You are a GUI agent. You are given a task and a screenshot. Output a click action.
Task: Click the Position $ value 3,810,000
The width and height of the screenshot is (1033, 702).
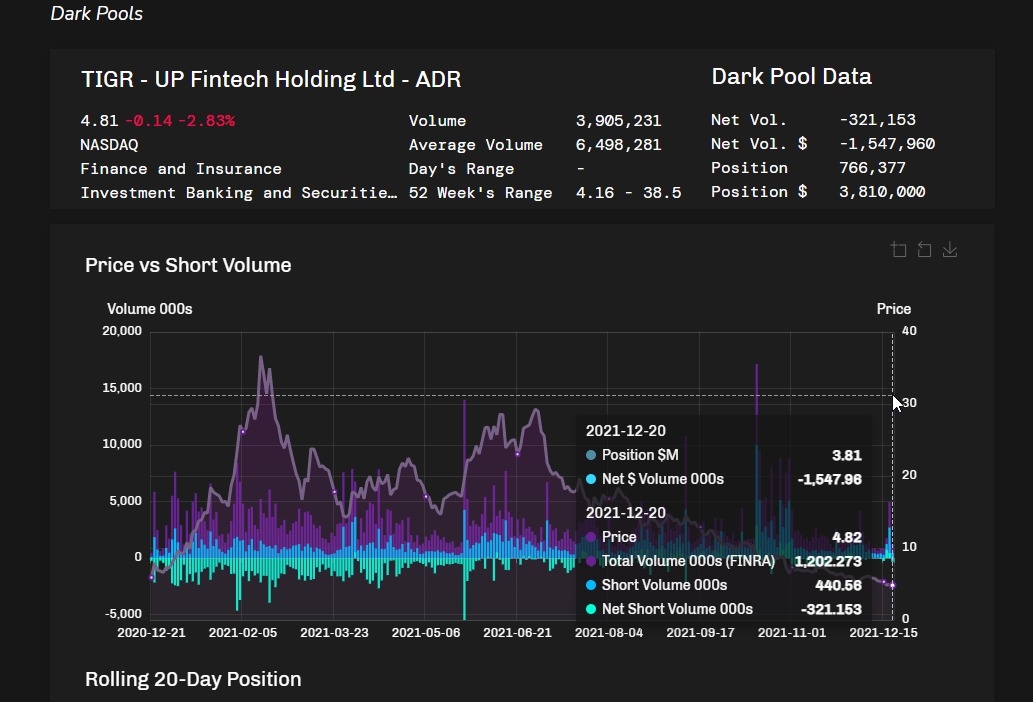(882, 192)
